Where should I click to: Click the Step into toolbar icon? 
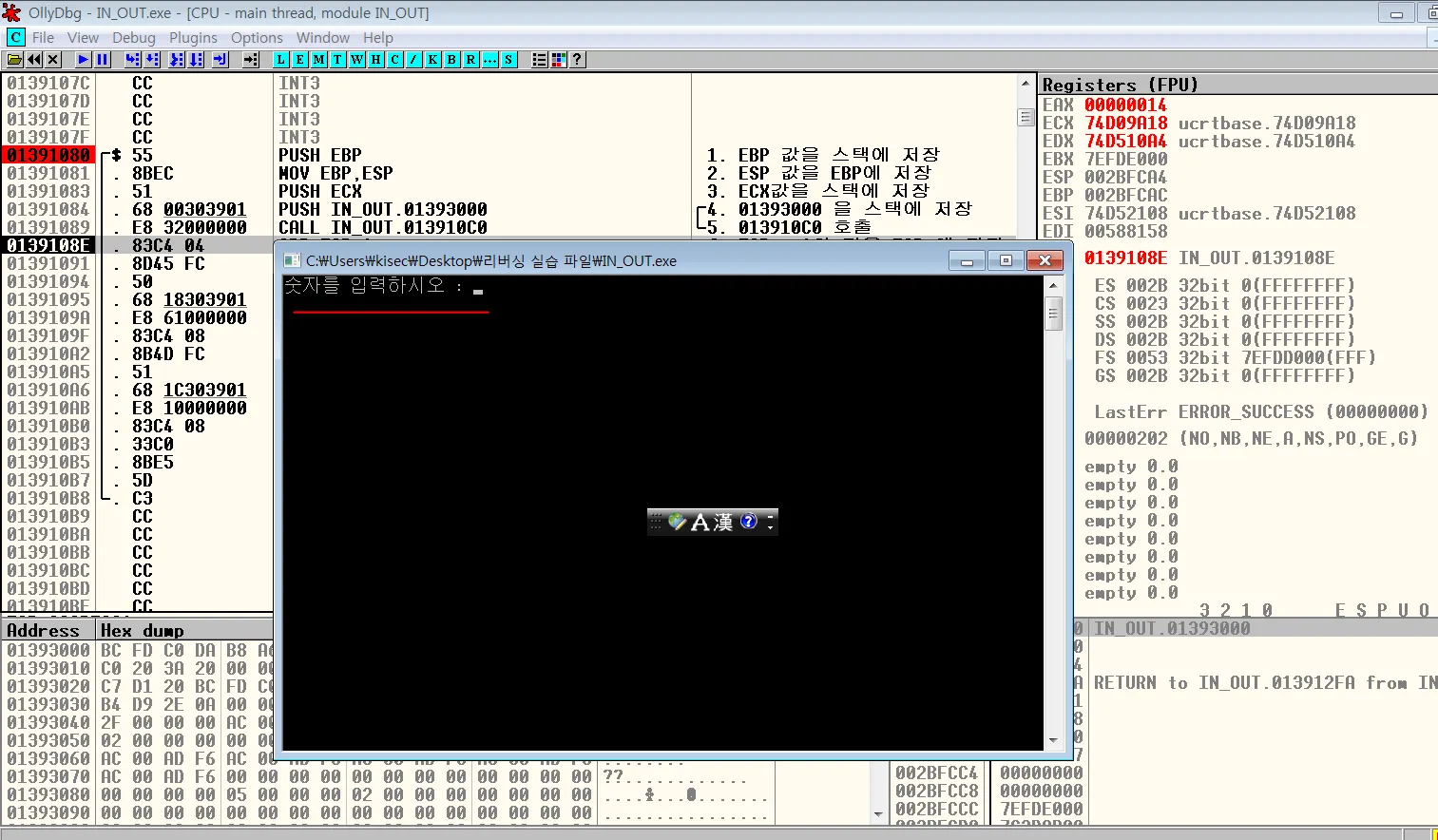133,59
